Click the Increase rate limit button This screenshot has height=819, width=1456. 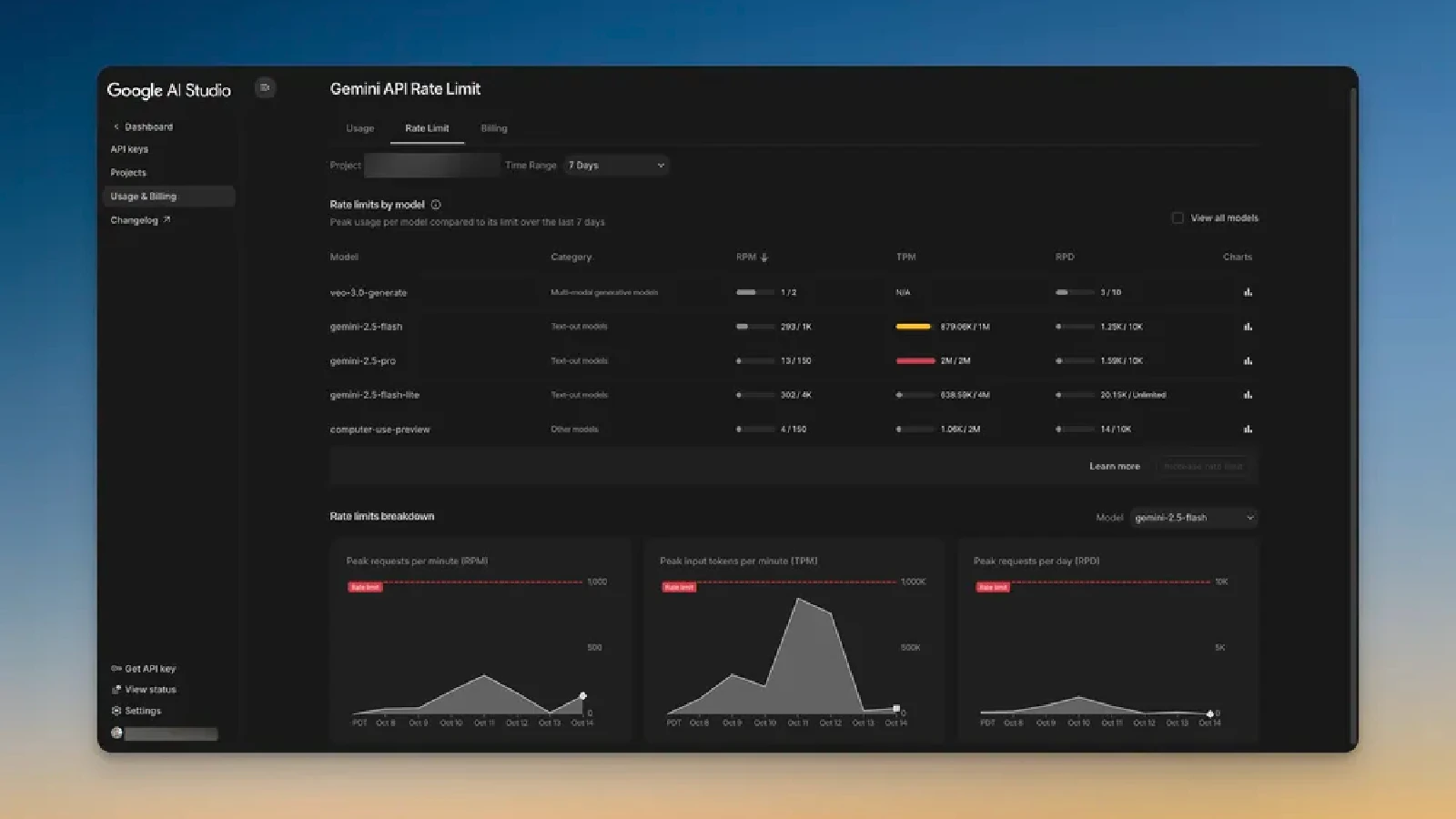1202,467
